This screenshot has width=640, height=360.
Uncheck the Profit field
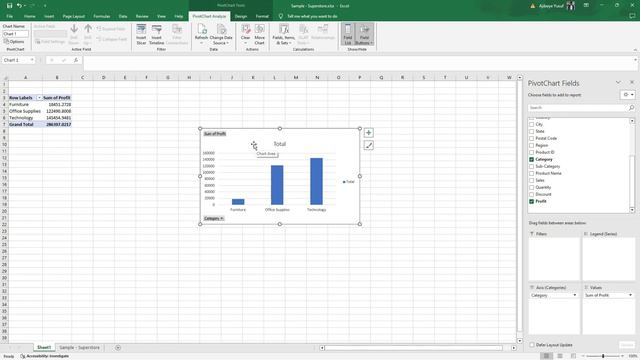point(531,201)
